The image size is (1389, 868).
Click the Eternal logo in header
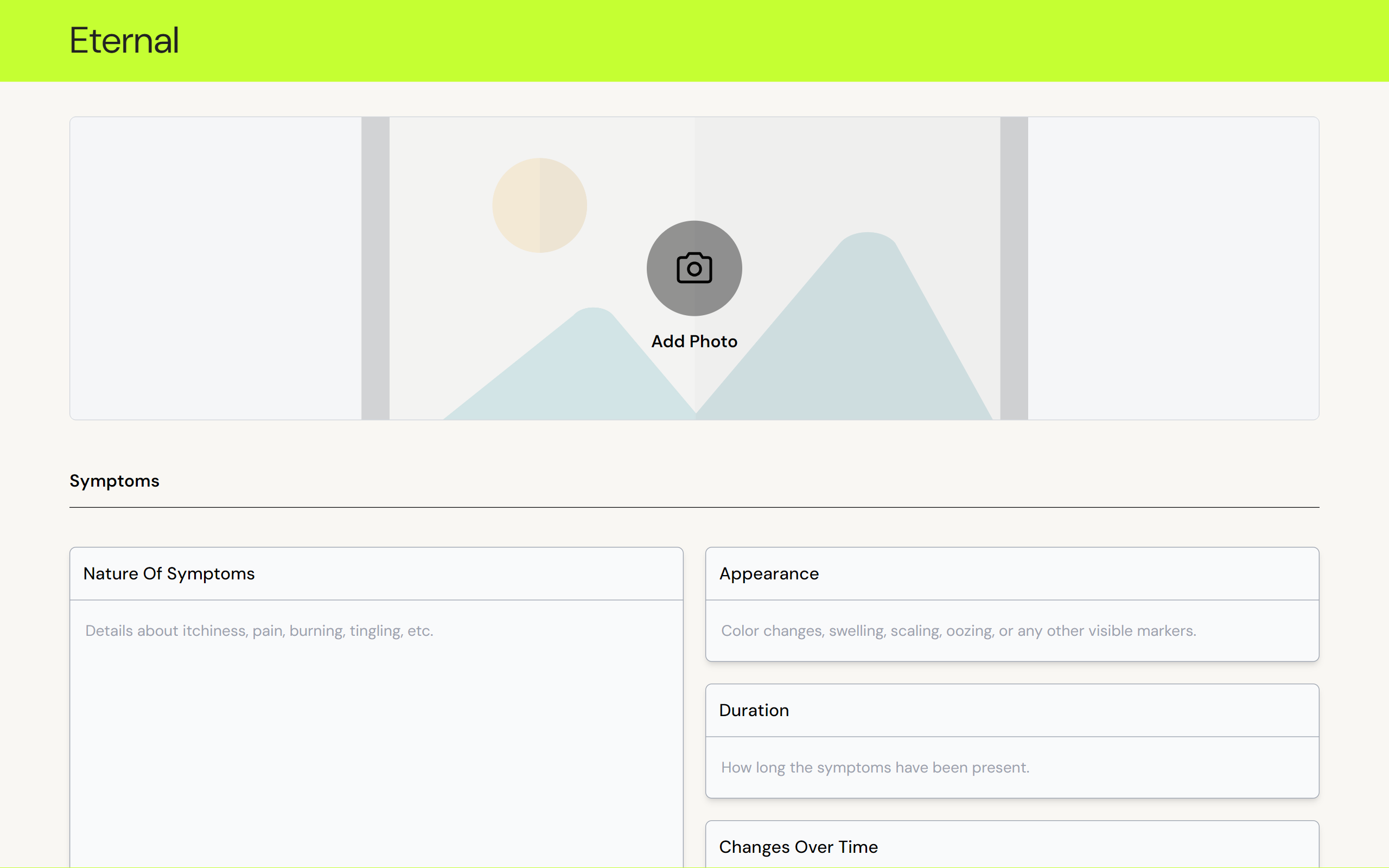[x=124, y=41]
